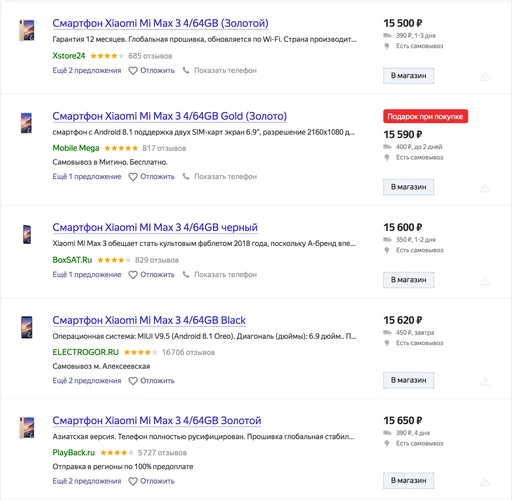513x500 pixels.
Task: Click heart icon in Xstore24 listing
Action: click(x=133, y=71)
